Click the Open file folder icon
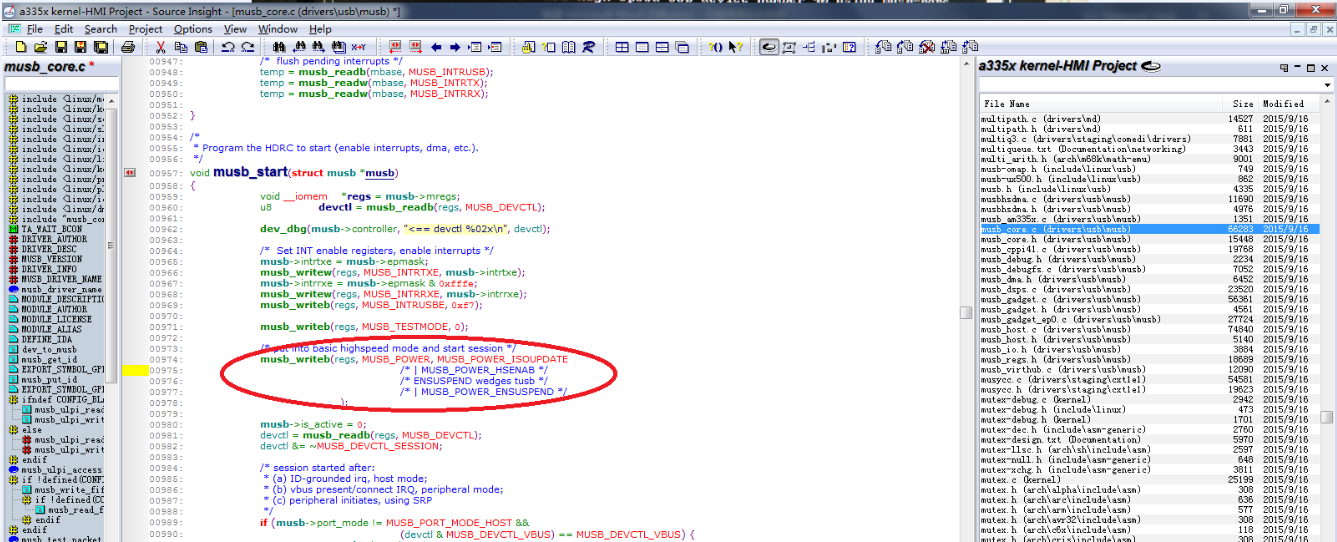The image size is (1337, 542). 40,47
